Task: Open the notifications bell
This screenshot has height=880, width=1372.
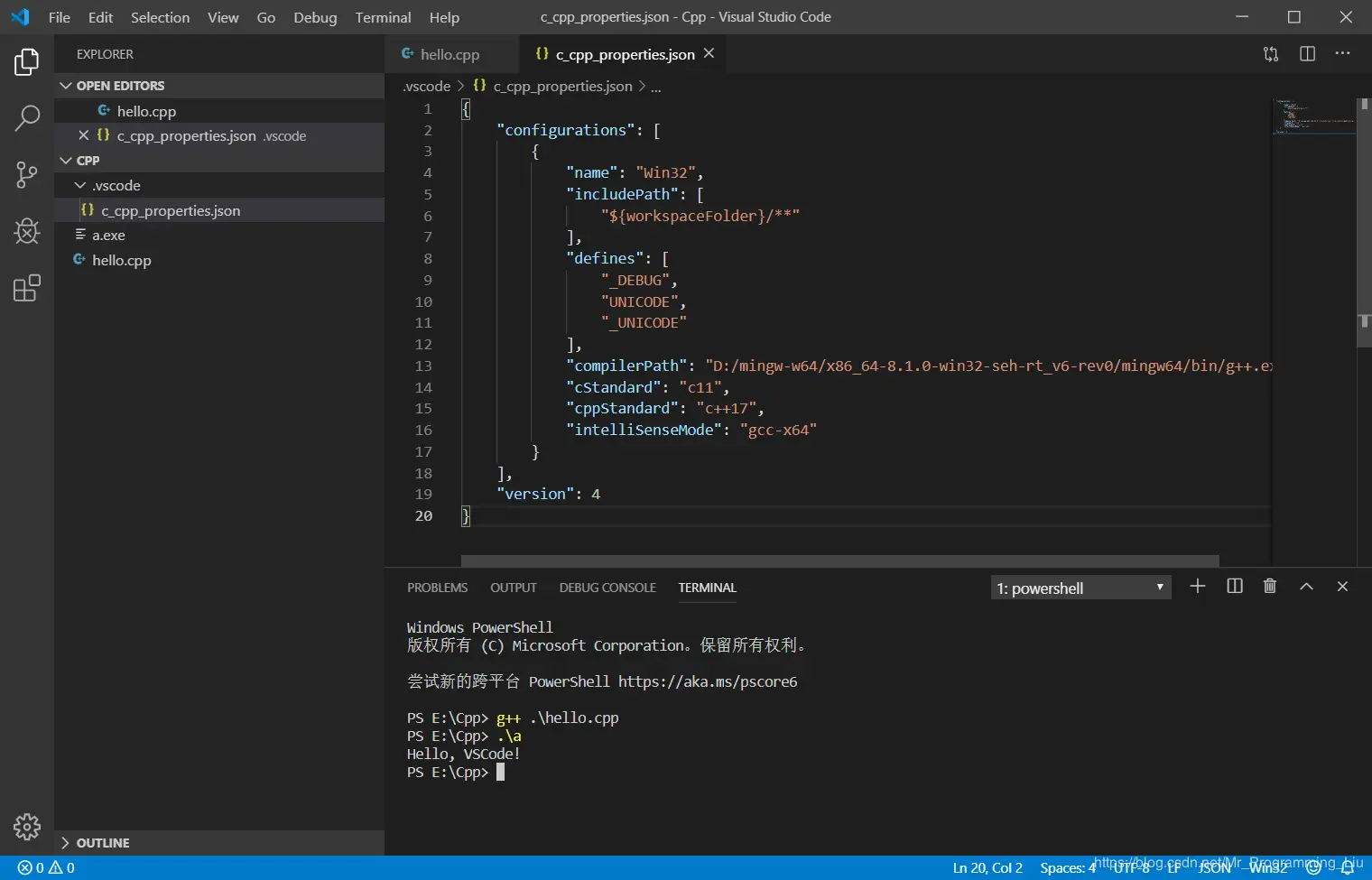Action: [1348, 868]
